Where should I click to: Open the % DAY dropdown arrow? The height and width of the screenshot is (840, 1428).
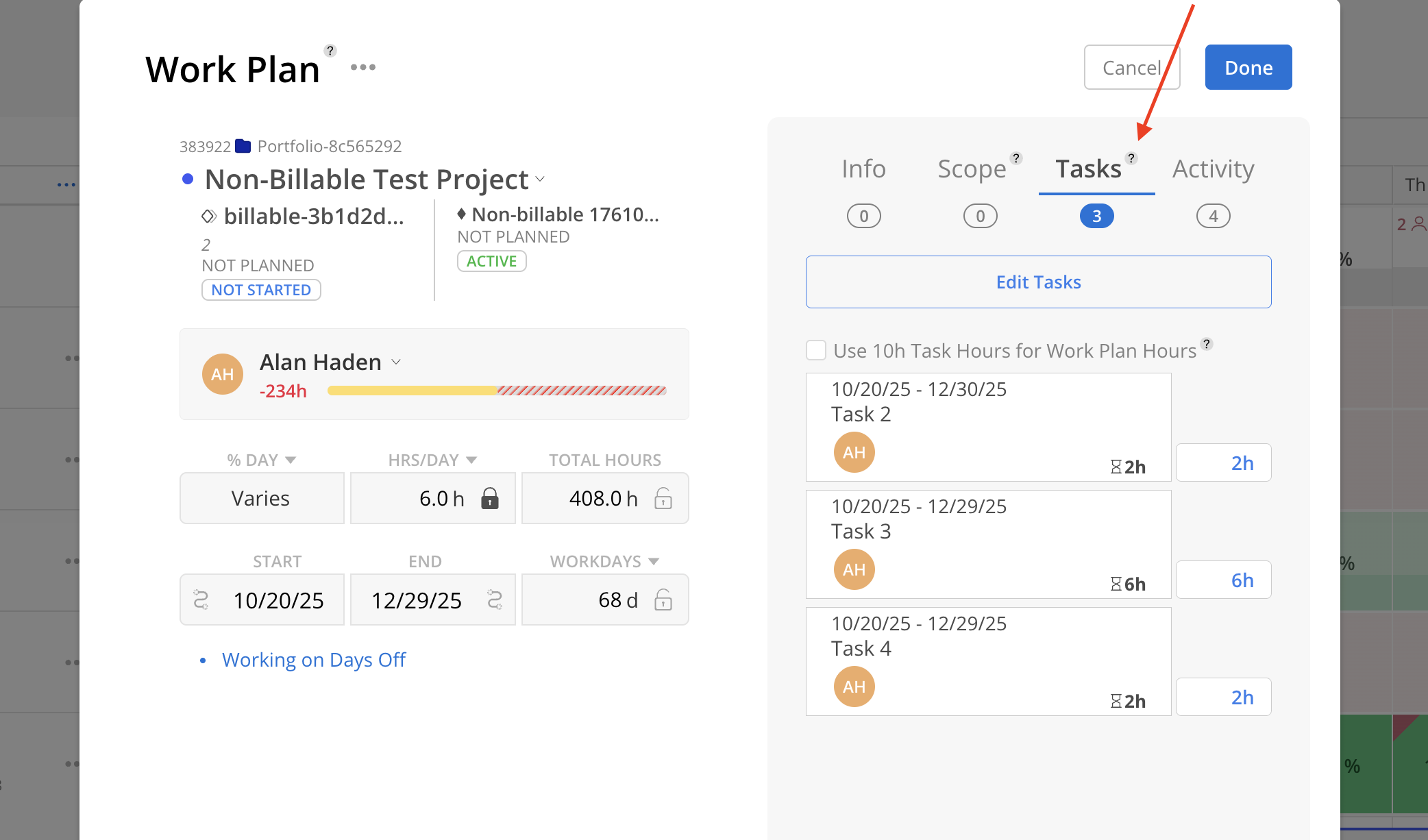pos(291,460)
